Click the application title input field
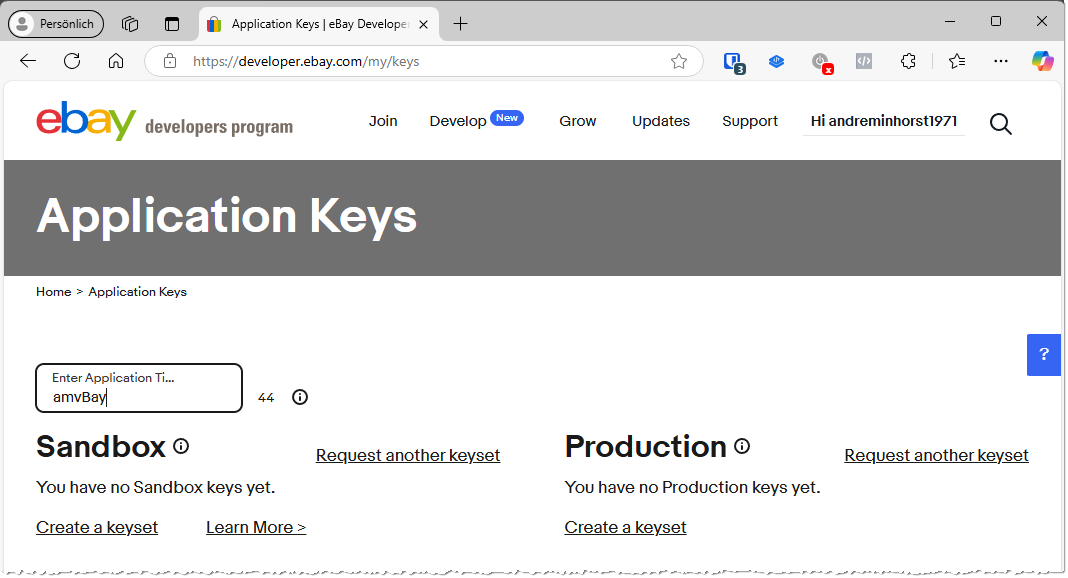 point(138,388)
